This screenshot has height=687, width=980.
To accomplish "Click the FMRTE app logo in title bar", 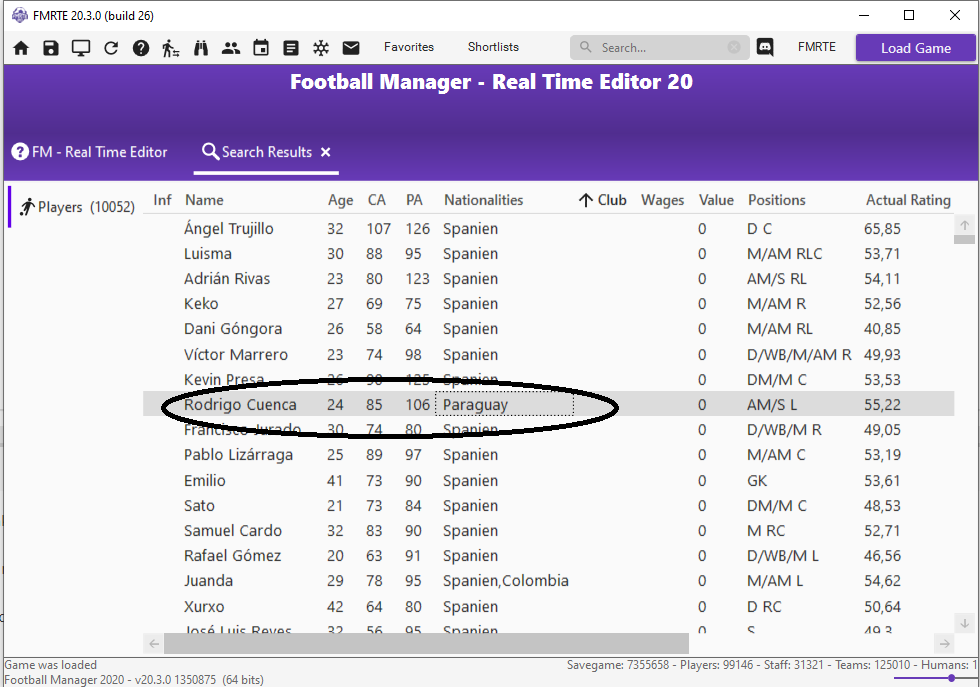I will (x=20, y=15).
